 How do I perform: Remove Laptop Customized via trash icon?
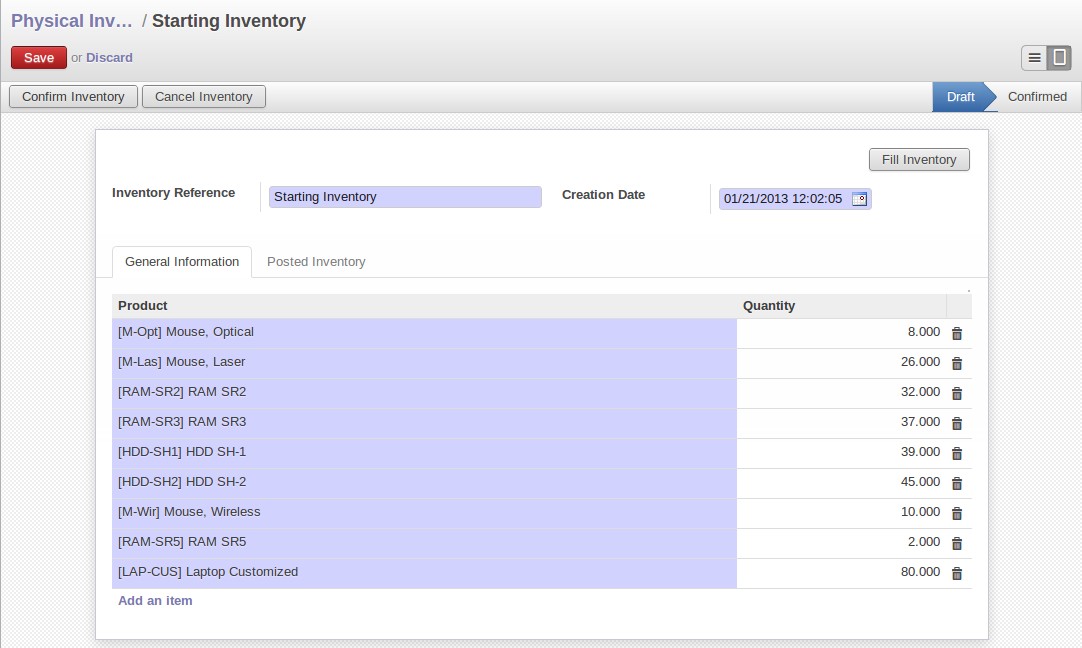point(956,573)
